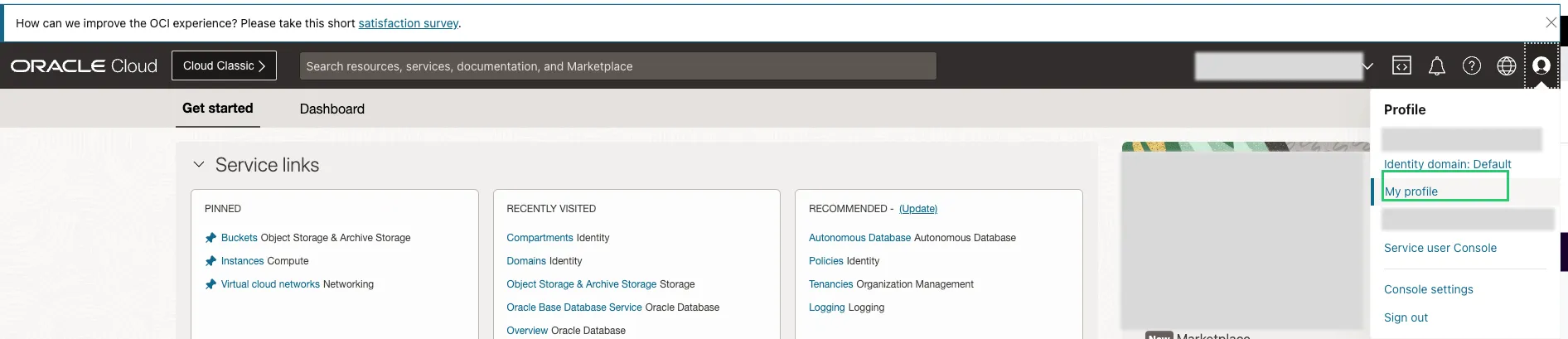The height and width of the screenshot is (339, 1568).
Task: Open the Buckets pinned link
Action: tap(240, 238)
